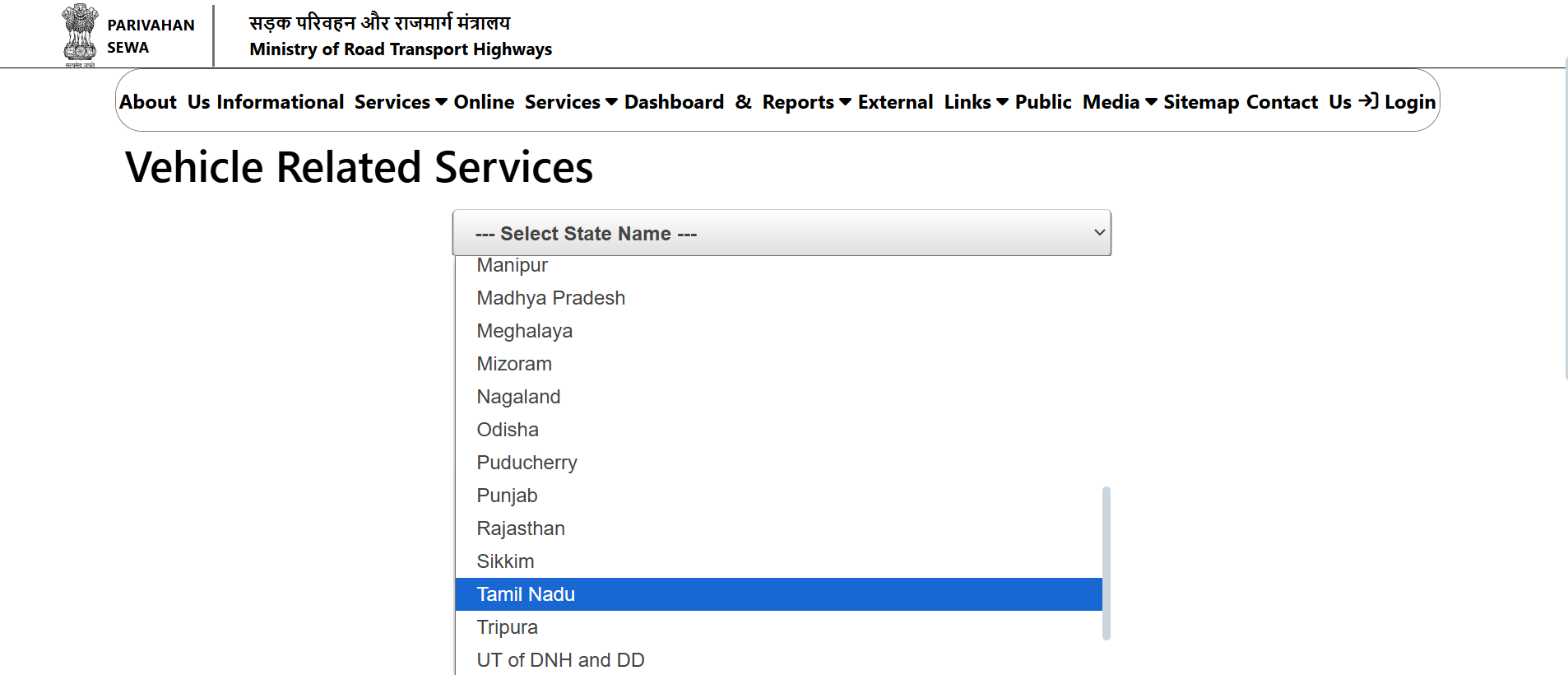Choose Sikkim option
Viewport: 1568px width, 675px height.
[x=778, y=561]
